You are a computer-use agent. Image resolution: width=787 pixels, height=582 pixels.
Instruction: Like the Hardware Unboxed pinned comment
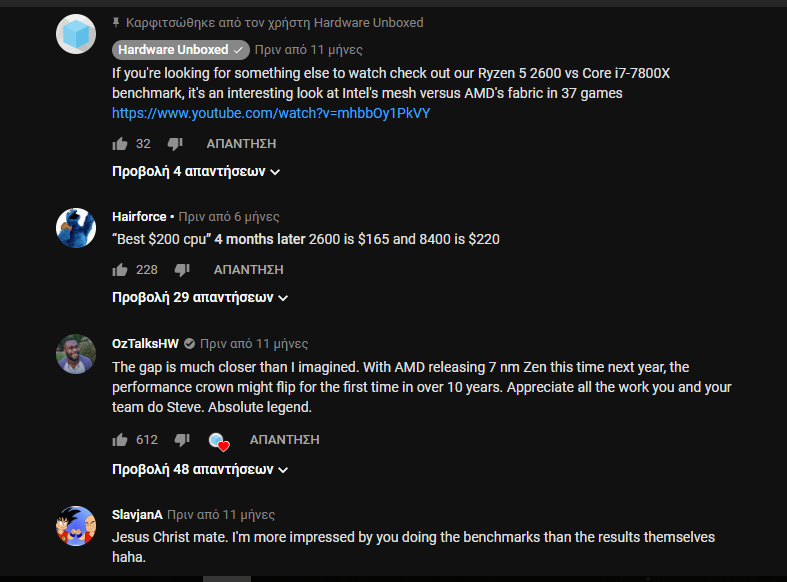coord(120,144)
